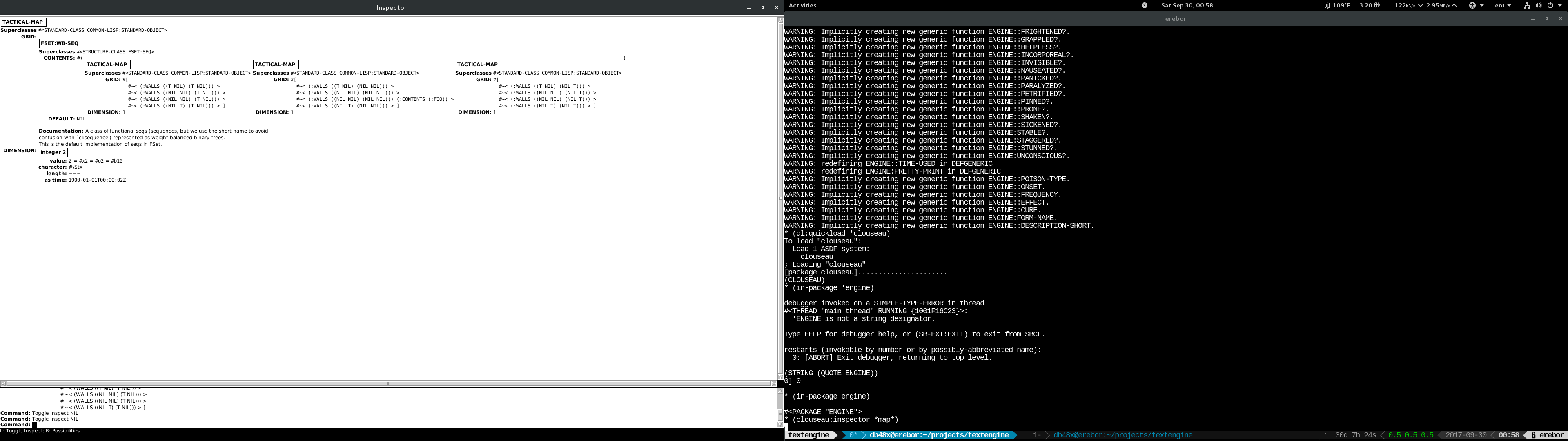Click the erebor terminal window title

pyautogui.click(x=1176, y=19)
